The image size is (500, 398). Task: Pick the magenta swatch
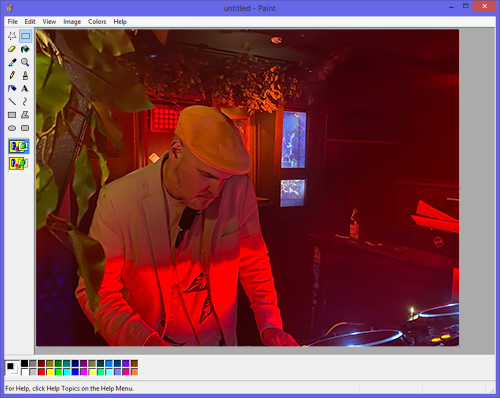point(84,372)
